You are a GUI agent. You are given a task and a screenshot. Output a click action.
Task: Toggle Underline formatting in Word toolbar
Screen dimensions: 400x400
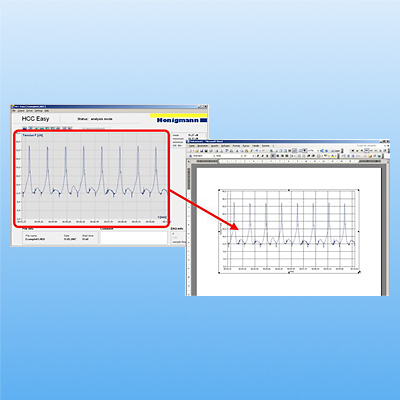tap(267, 156)
